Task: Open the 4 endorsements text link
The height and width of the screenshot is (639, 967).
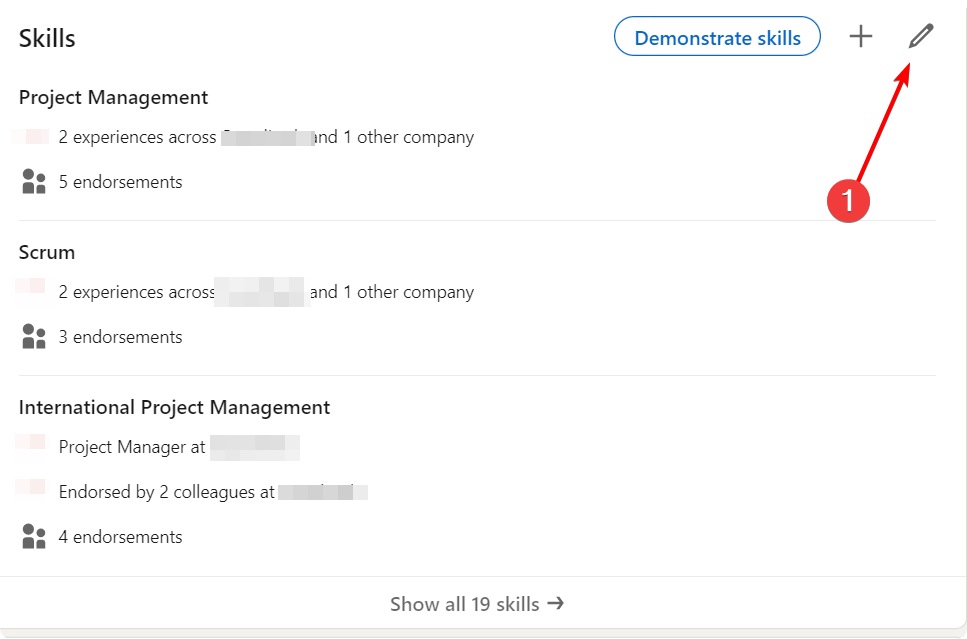Action: pos(120,537)
